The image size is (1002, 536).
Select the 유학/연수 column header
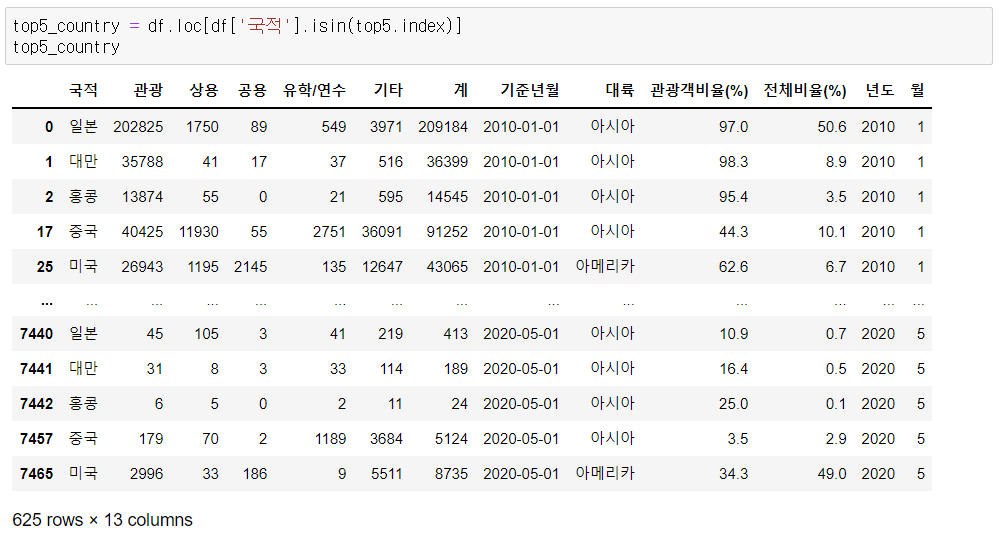(x=314, y=90)
